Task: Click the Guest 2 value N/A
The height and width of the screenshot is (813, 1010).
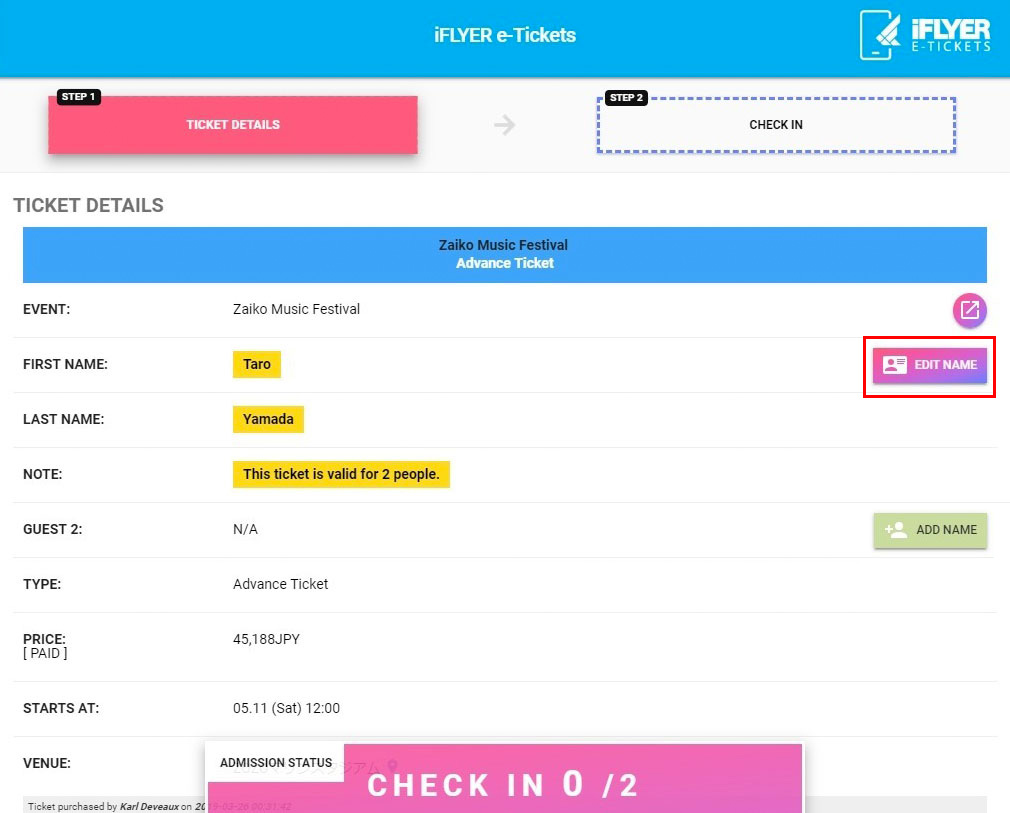Action: [x=245, y=530]
